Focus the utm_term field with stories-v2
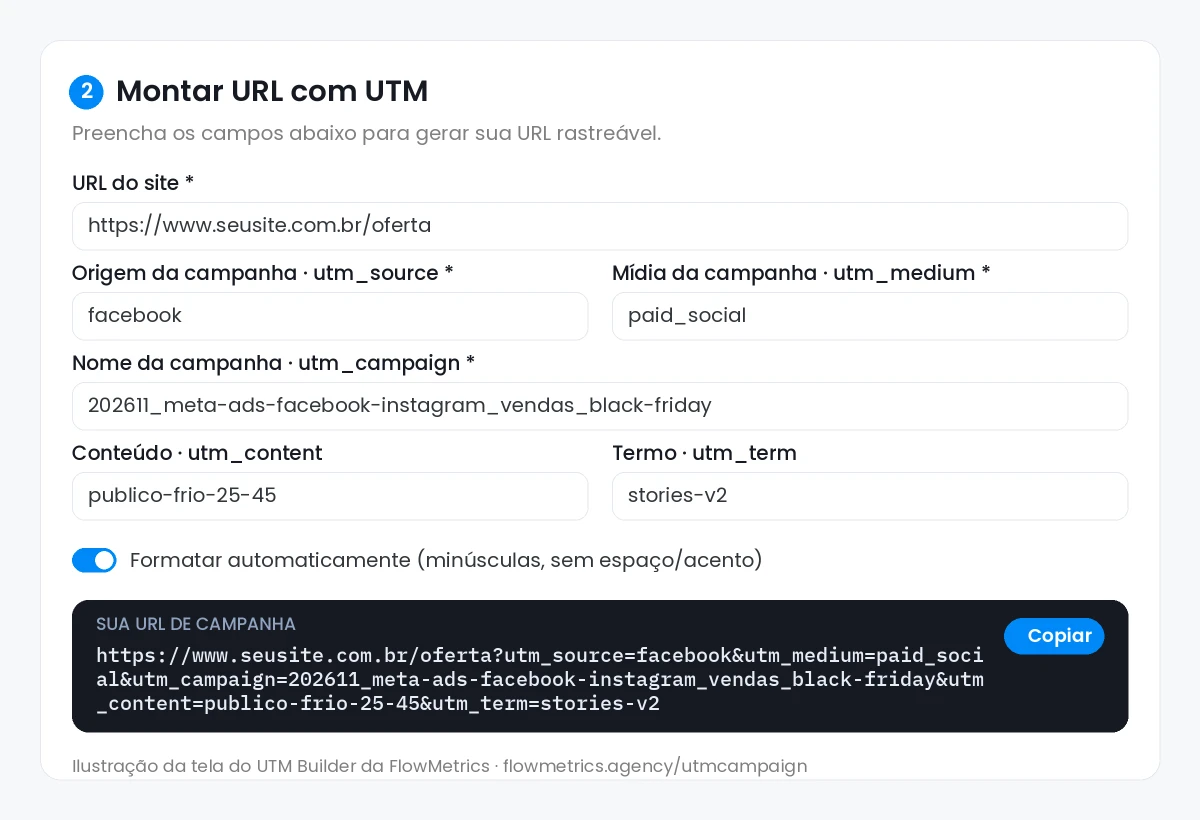Screen dimensions: 1200x820 click(x=870, y=496)
